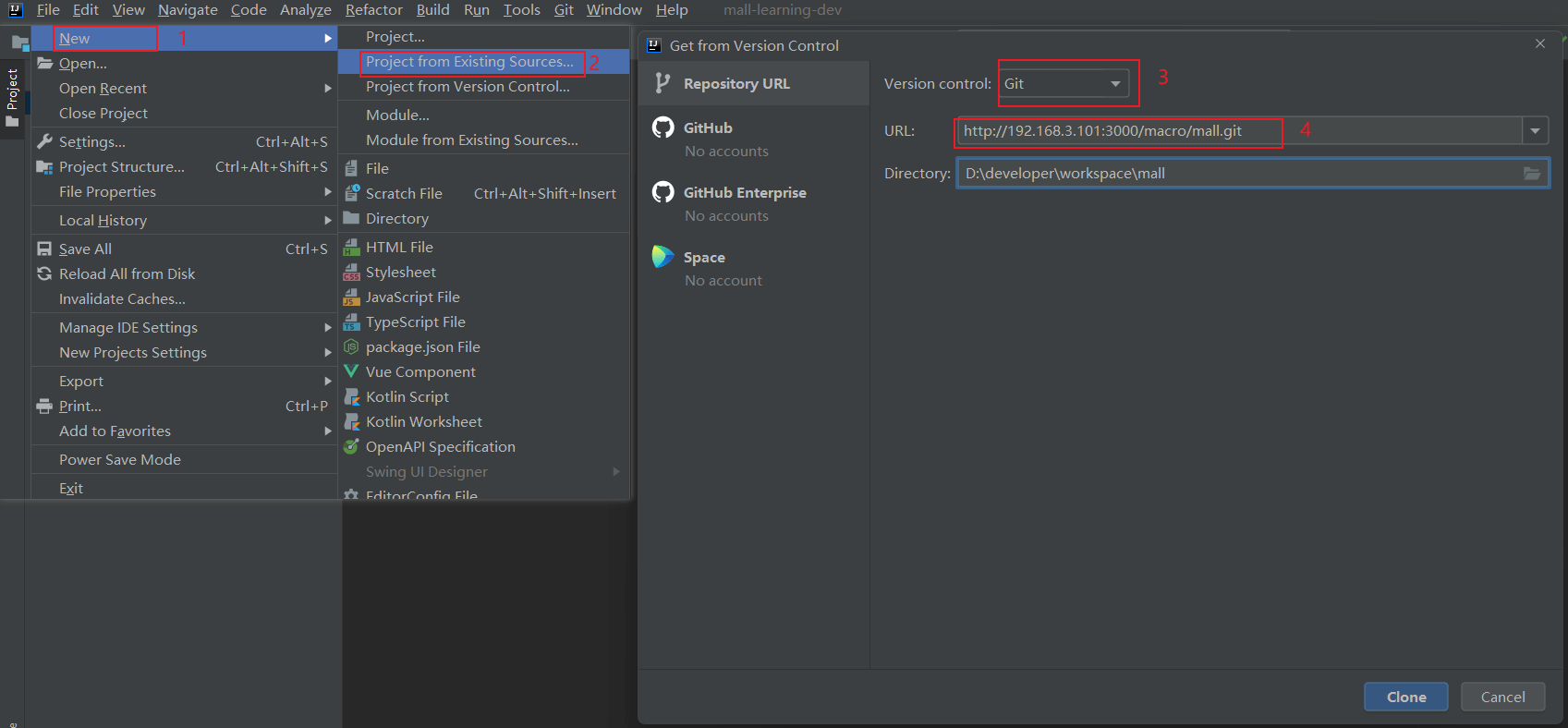Click the Reload All from Disk icon
This screenshot has height=728, width=1568.
click(x=44, y=274)
